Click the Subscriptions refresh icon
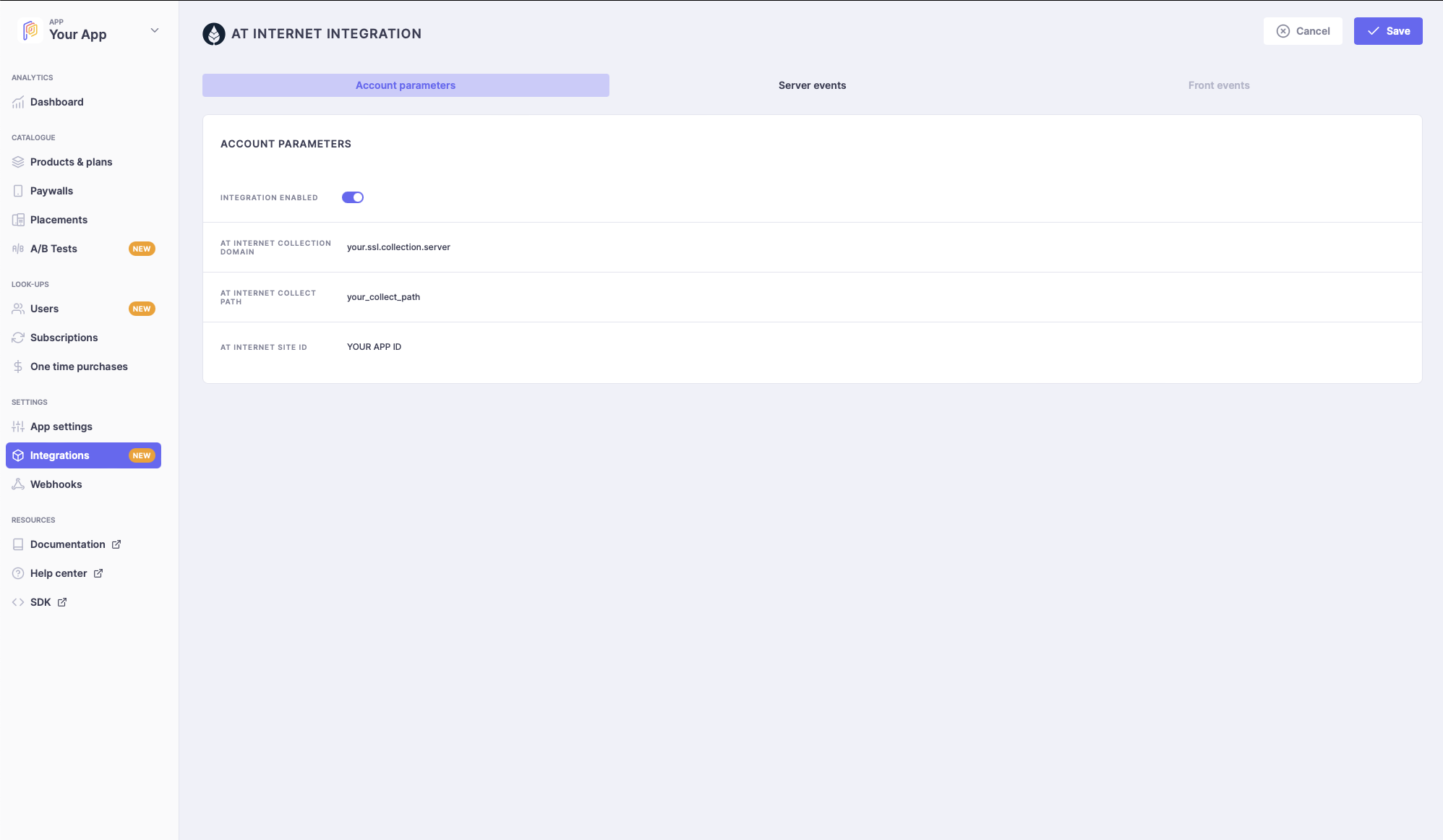Viewport: 1443px width, 840px height. [x=18, y=338]
